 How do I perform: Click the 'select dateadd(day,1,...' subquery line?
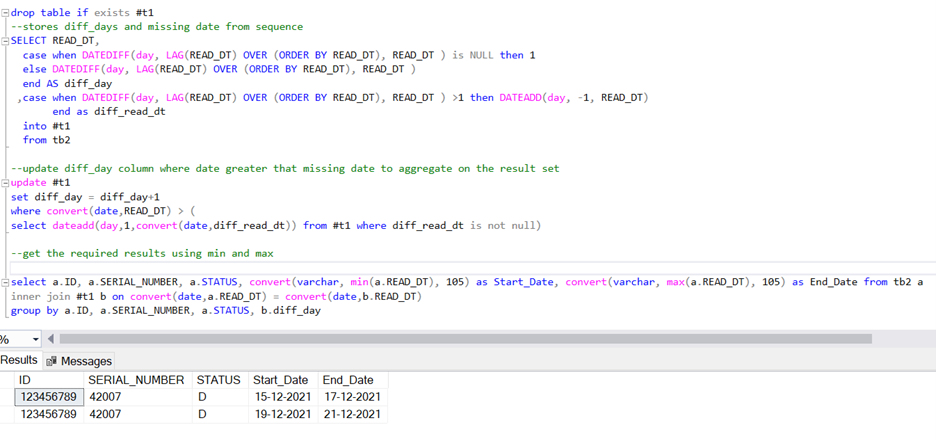pos(276,226)
